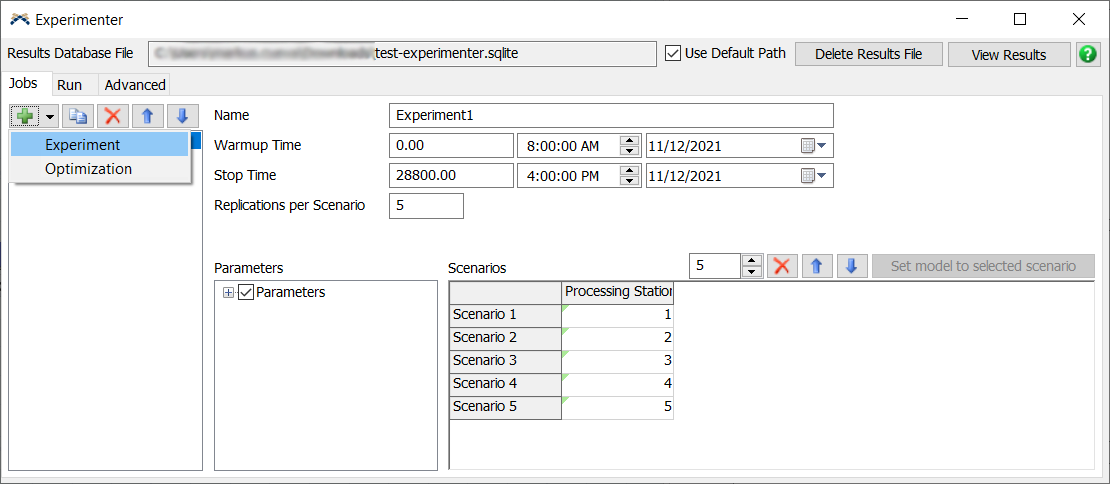Click the duplicate job icon

(78, 116)
